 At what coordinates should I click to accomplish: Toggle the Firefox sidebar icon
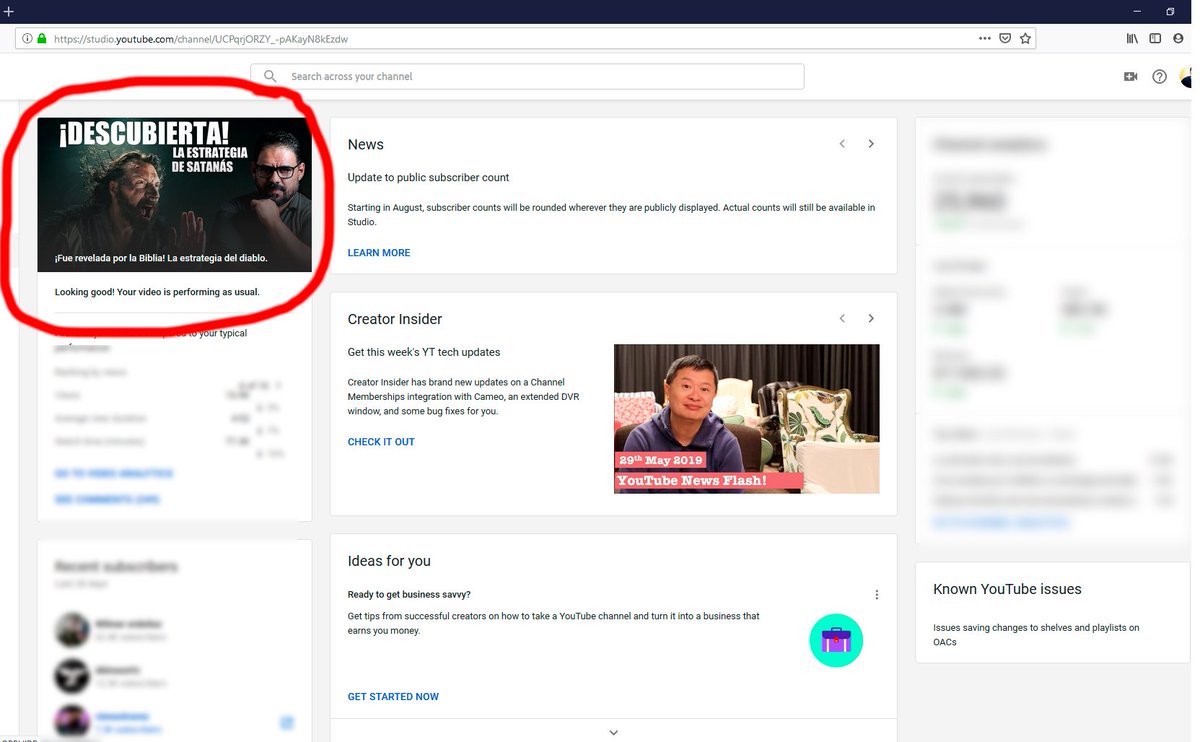pyautogui.click(x=1155, y=39)
